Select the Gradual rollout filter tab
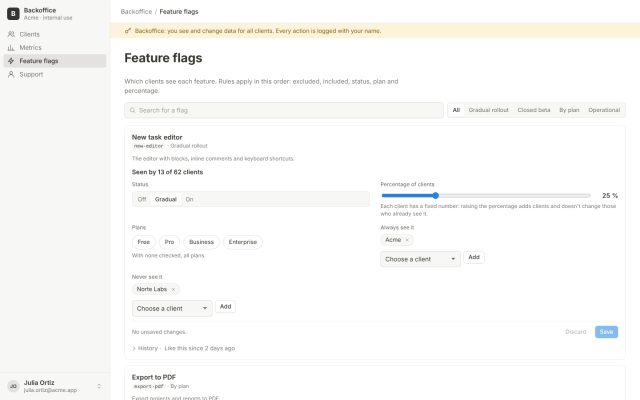This screenshot has width=640, height=400. click(x=488, y=110)
